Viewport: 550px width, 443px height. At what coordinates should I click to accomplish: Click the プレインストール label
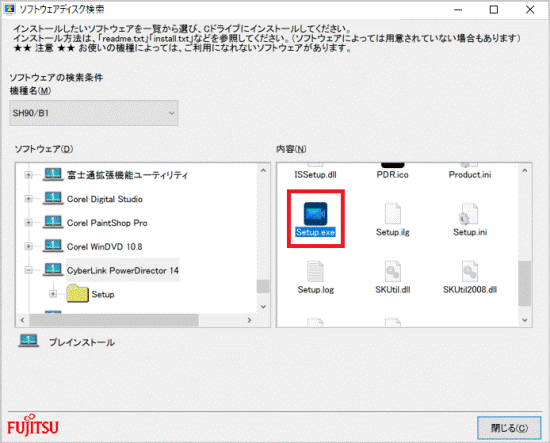tap(82, 342)
